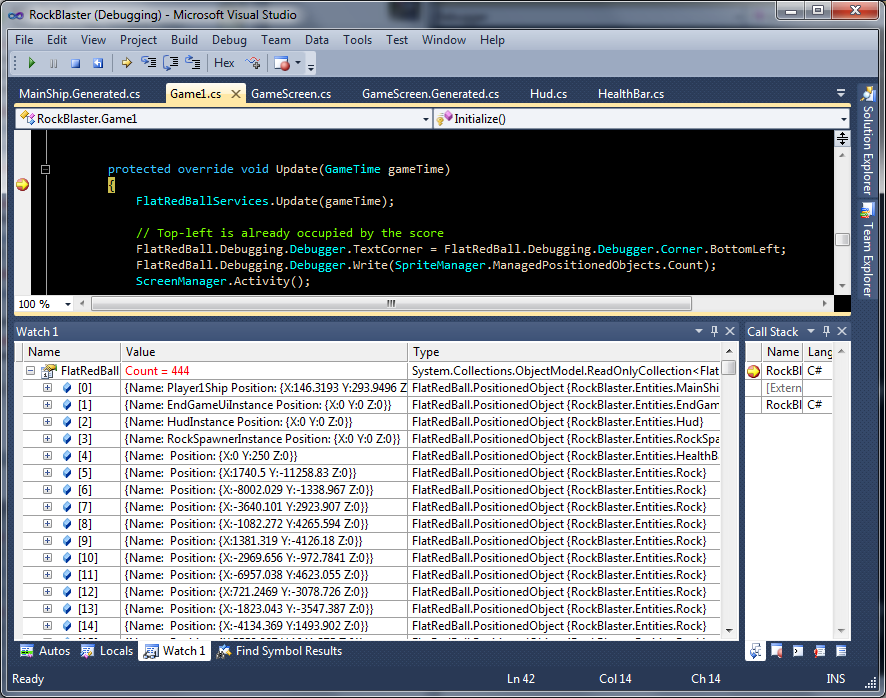The height and width of the screenshot is (698, 886).
Task: Pin the Call Stack panel
Action: pos(827,331)
